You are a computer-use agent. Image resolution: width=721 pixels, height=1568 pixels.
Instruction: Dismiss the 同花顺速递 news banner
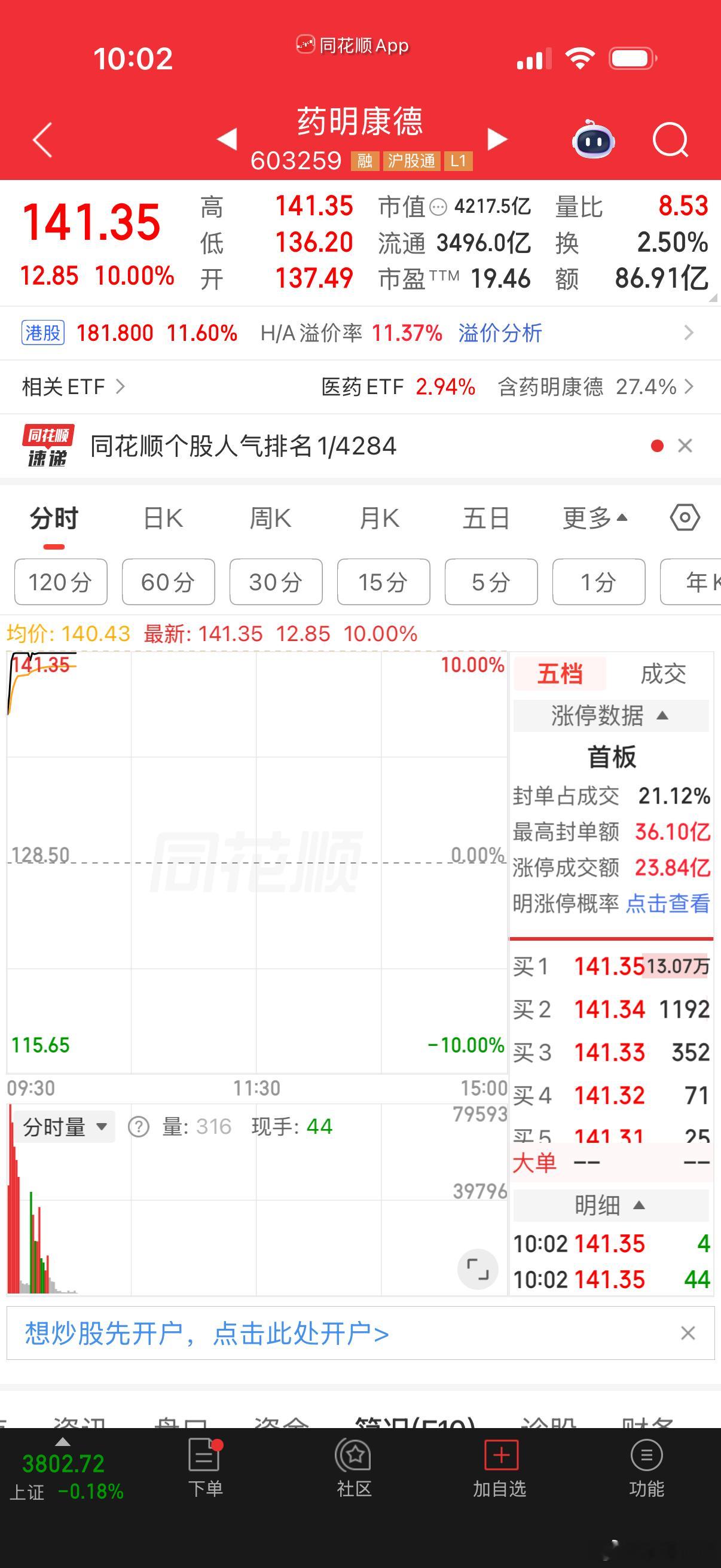click(x=685, y=446)
